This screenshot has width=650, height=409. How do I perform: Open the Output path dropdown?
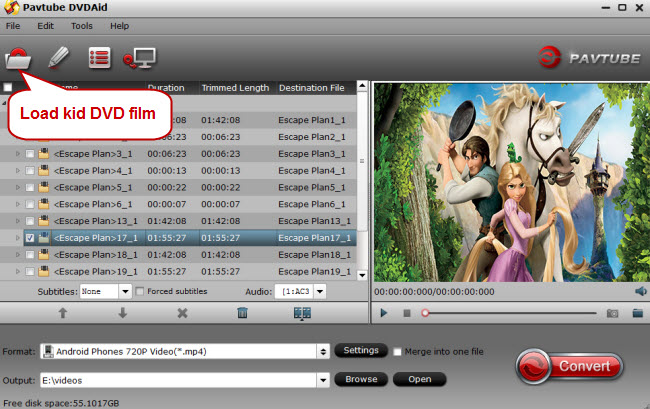click(x=323, y=380)
